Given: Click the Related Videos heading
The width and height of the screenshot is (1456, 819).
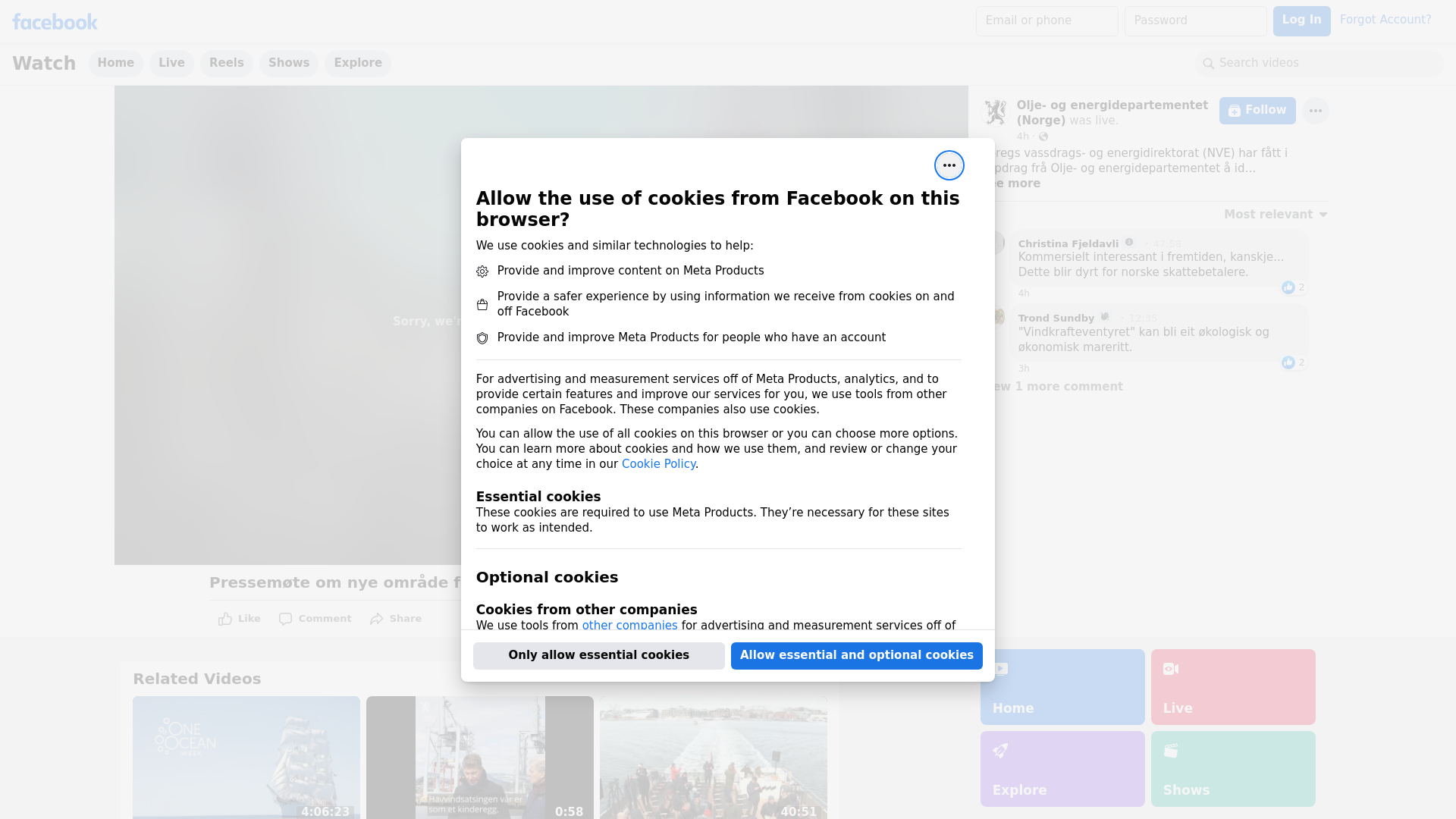Looking at the screenshot, I should pos(196,679).
